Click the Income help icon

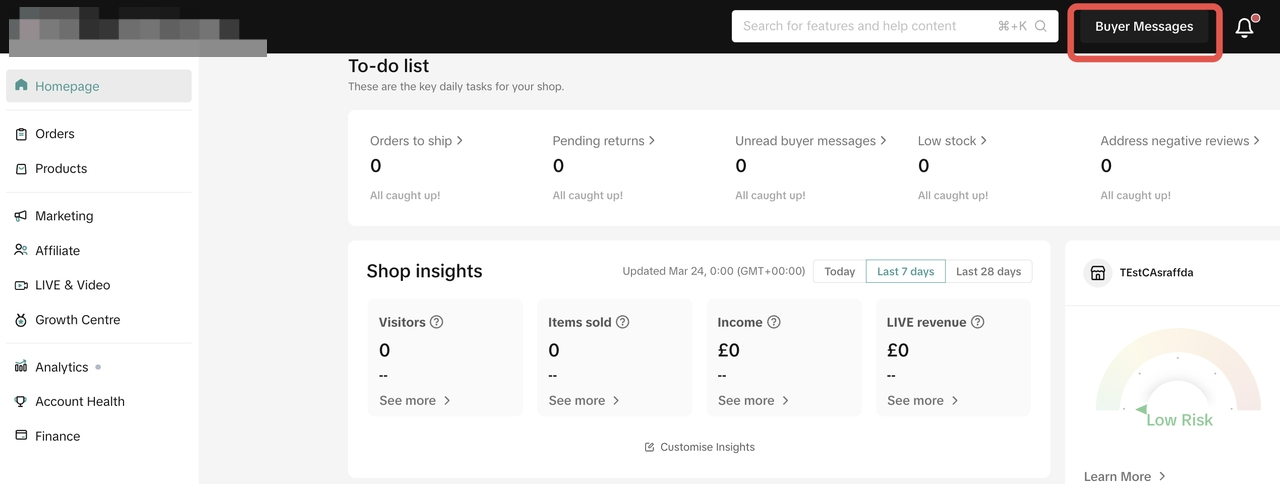click(774, 322)
